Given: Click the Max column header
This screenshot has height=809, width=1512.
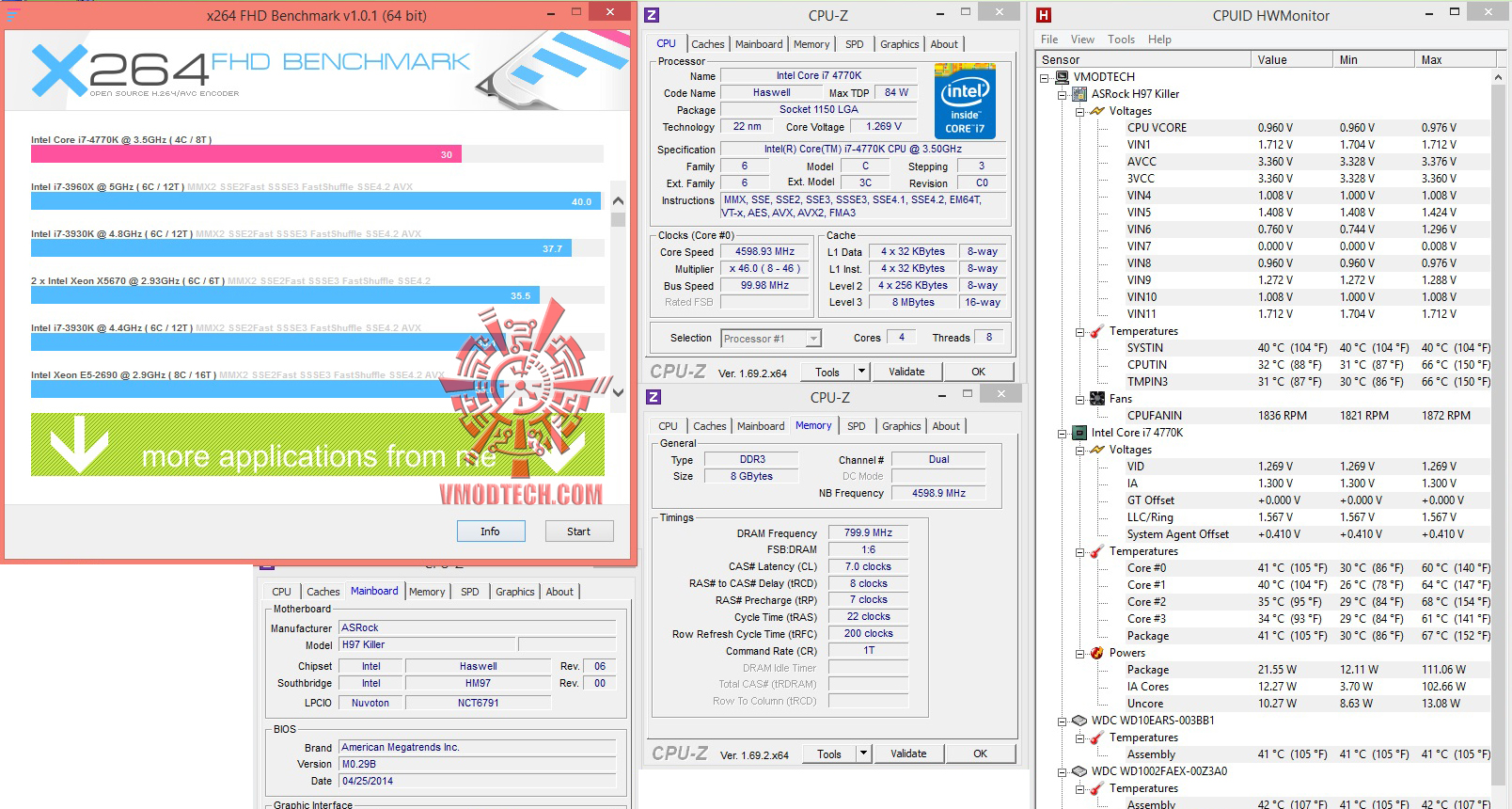Looking at the screenshot, I should click(x=1456, y=59).
